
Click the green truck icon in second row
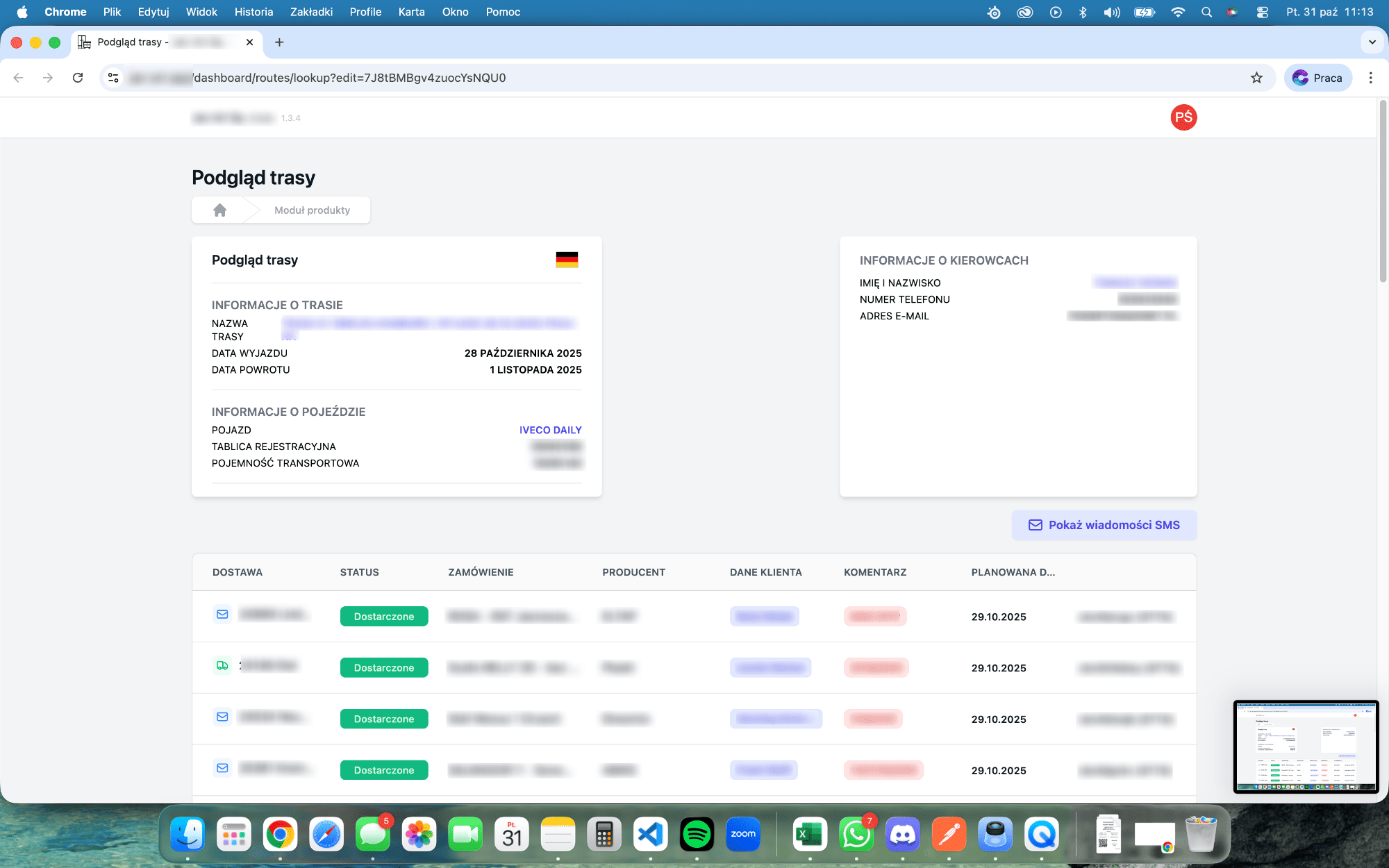pyautogui.click(x=222, y=666)
